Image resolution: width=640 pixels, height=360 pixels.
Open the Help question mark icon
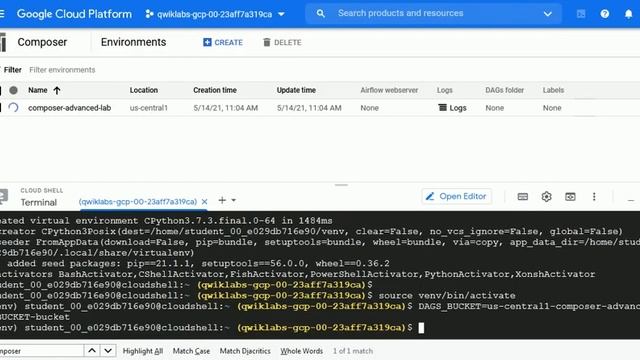pos(604,14)
